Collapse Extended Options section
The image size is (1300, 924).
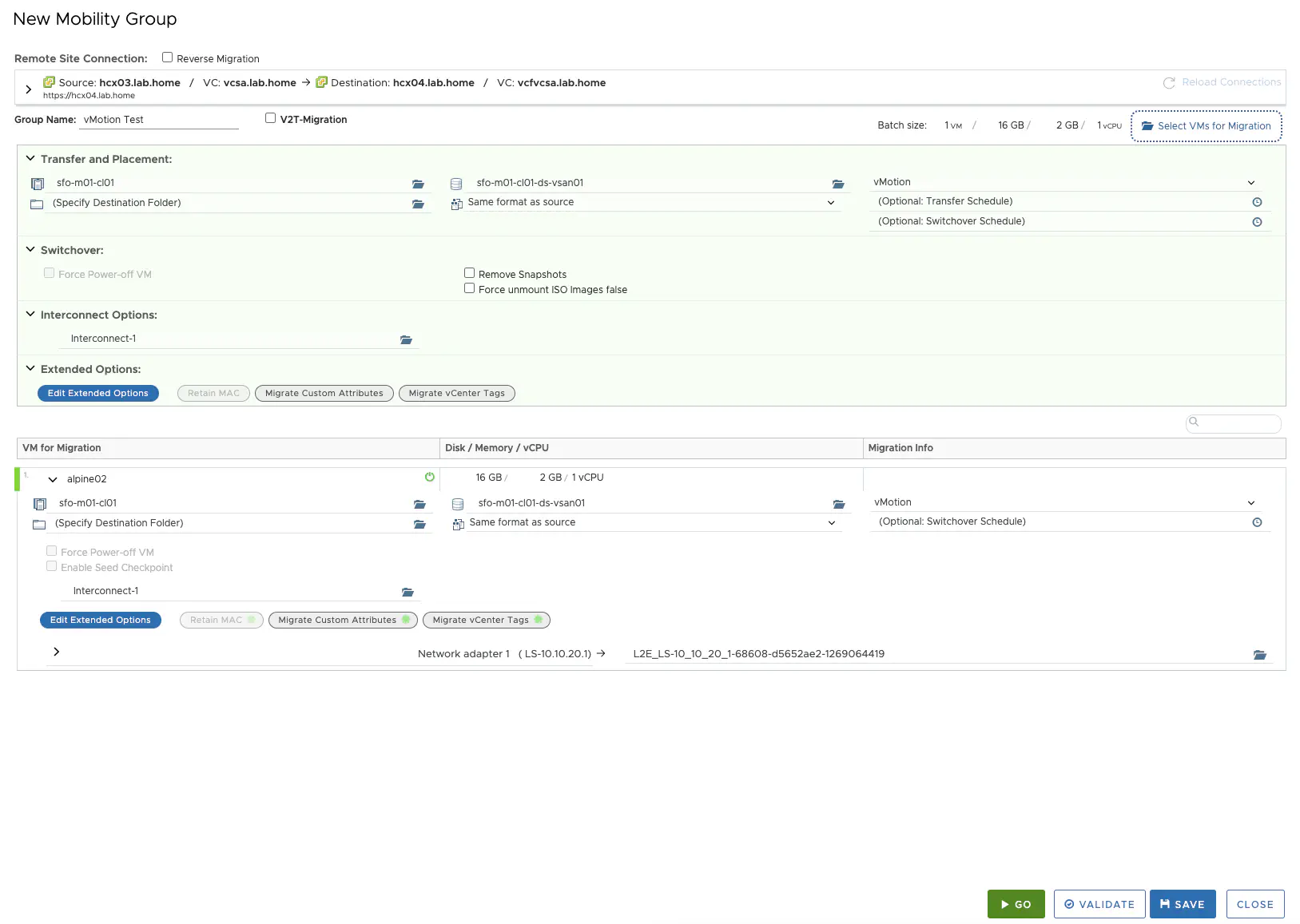point(30,368)
